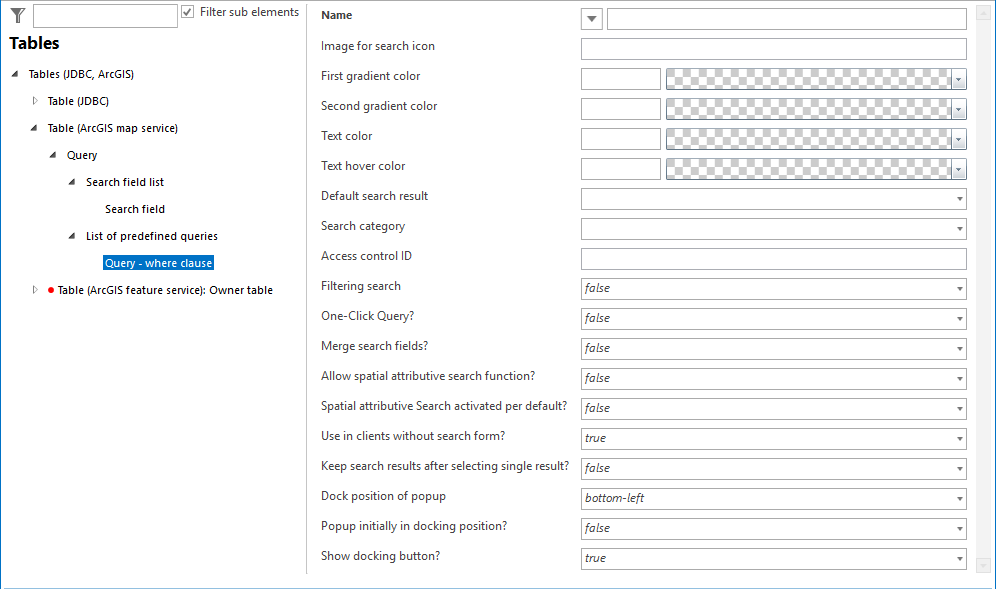
Task: Select the Search field tree item
Action: [x=134, y=208]
